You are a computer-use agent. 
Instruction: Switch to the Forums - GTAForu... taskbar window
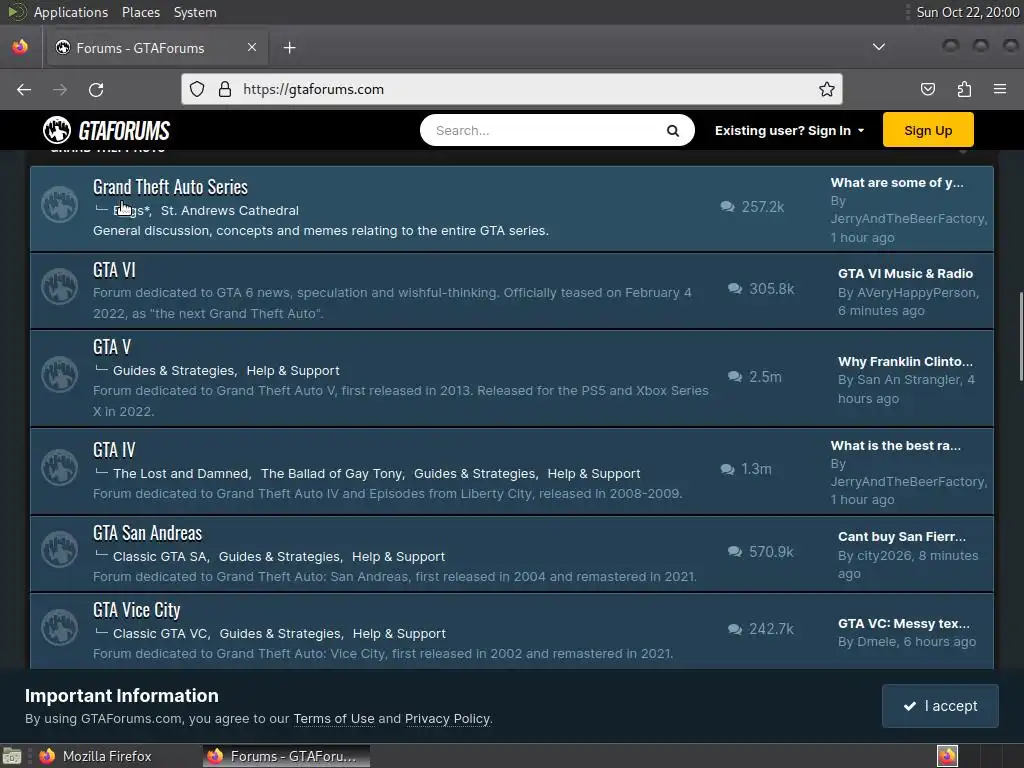(x=286, y=756)
